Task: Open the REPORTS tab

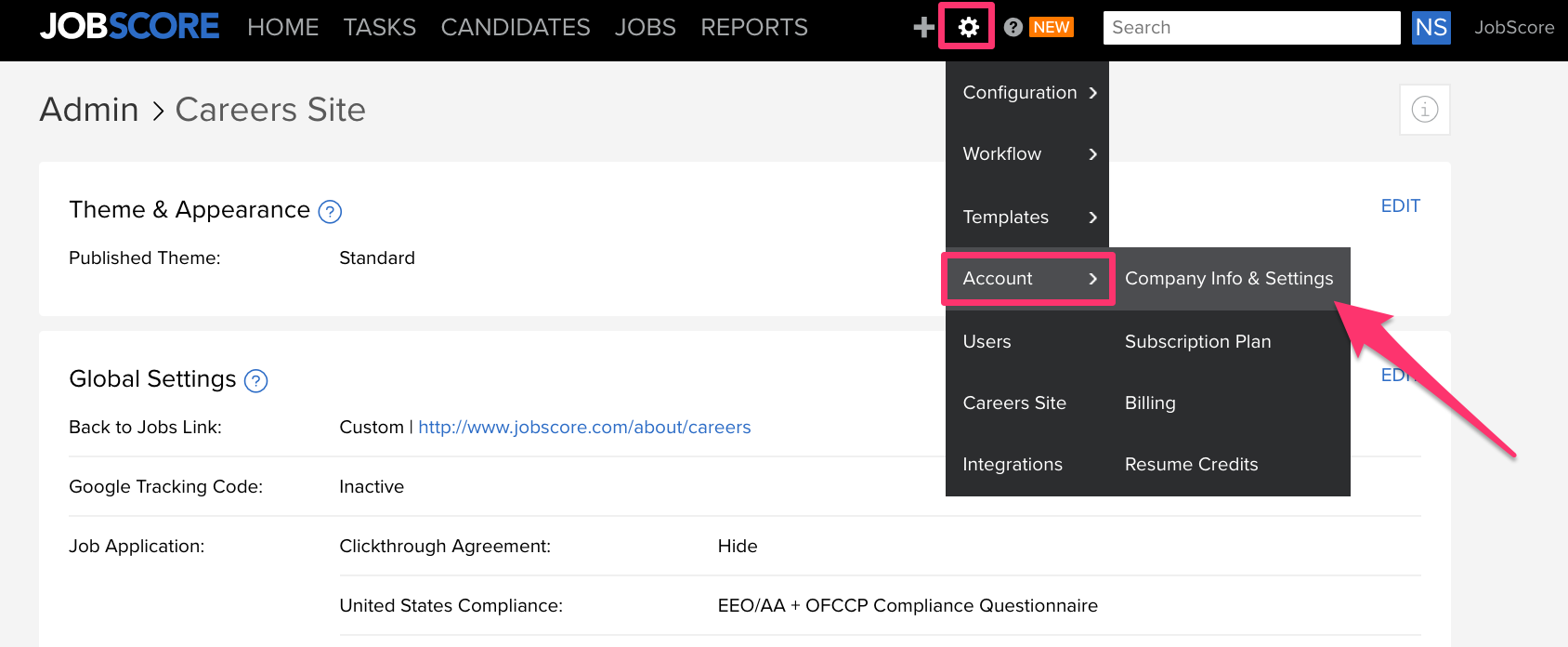Action: click(754, 28)
